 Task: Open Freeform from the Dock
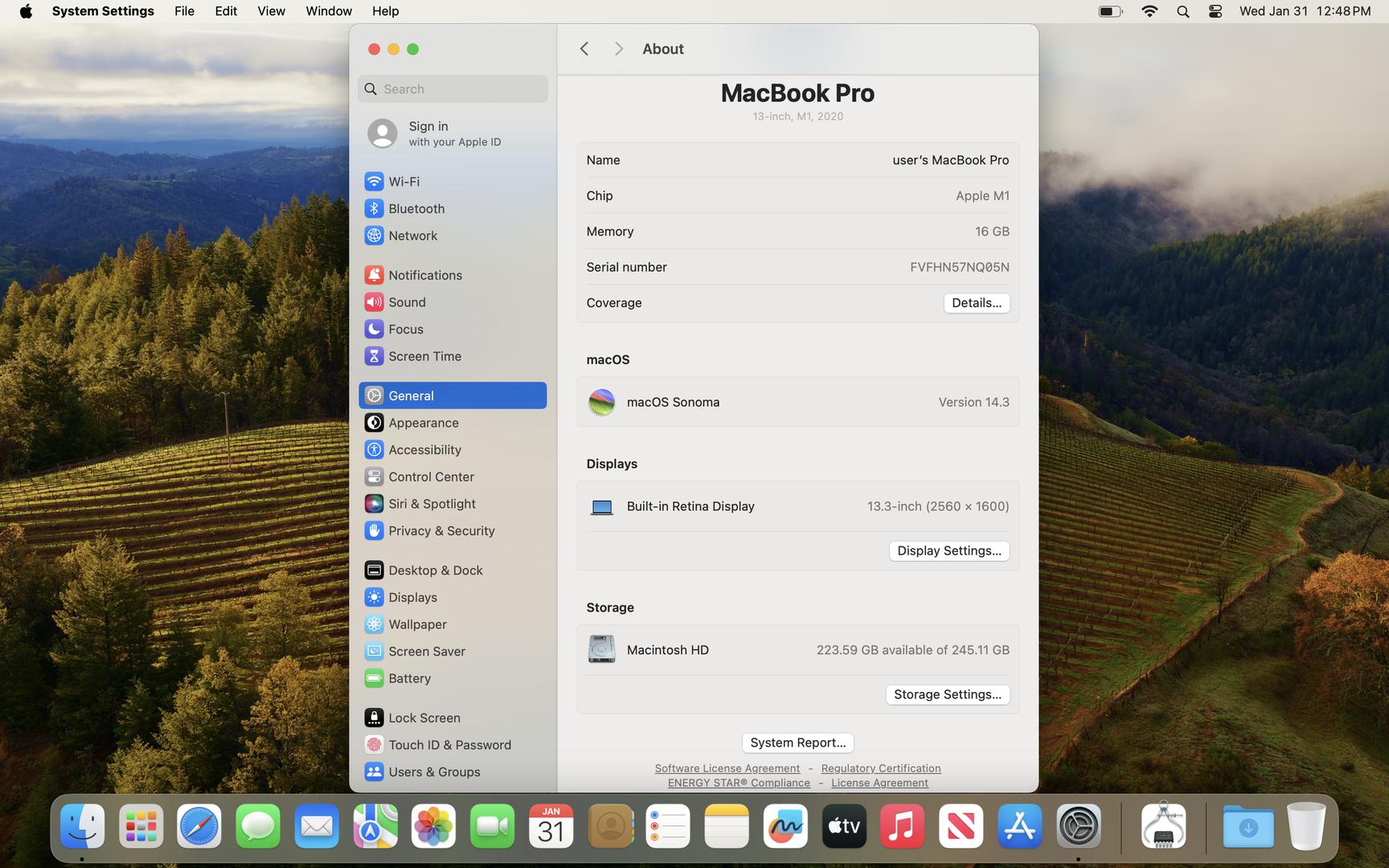point(785,826)
